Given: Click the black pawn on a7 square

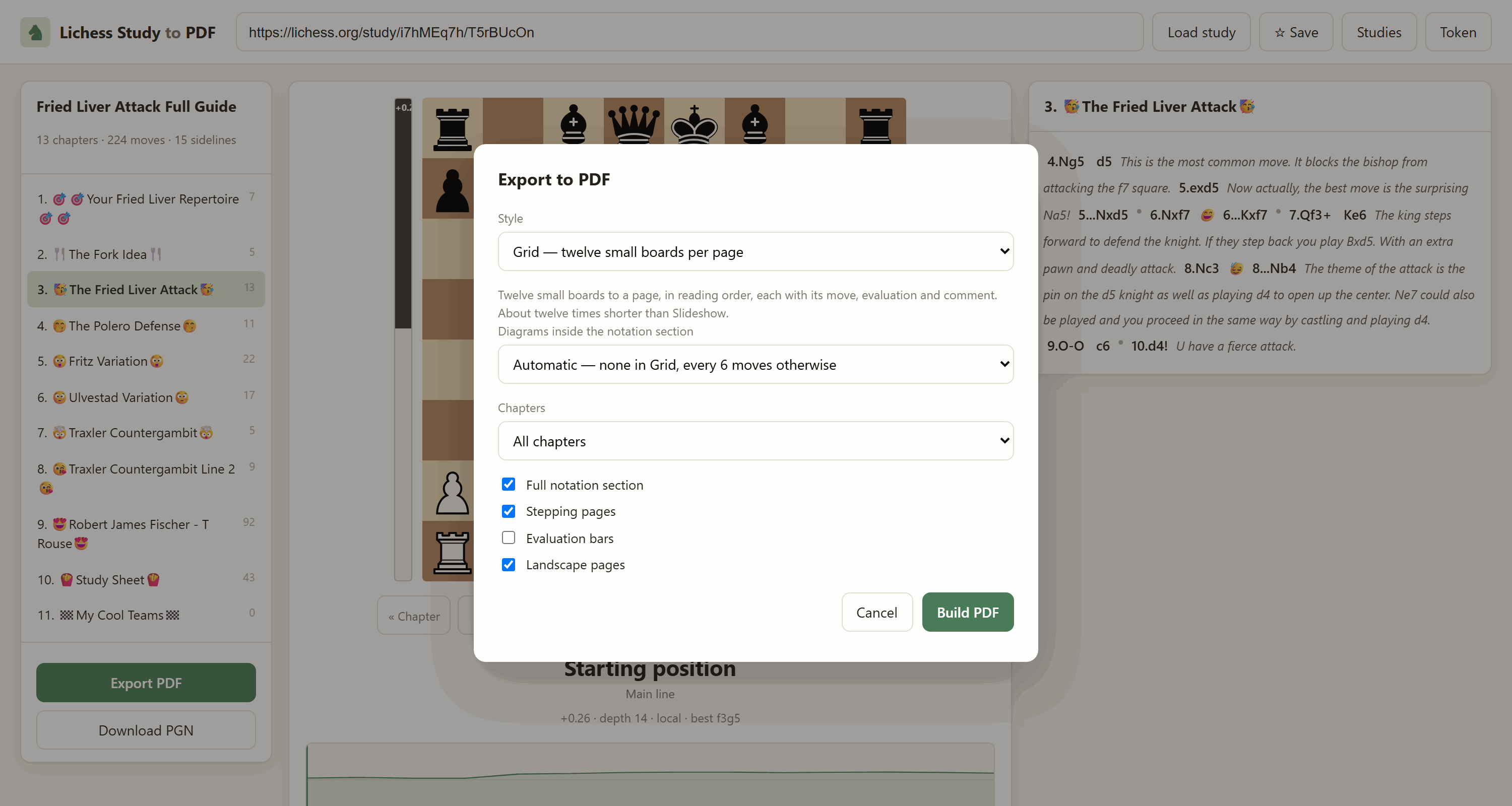Looking at the screenshot, I should click(452, 190).
